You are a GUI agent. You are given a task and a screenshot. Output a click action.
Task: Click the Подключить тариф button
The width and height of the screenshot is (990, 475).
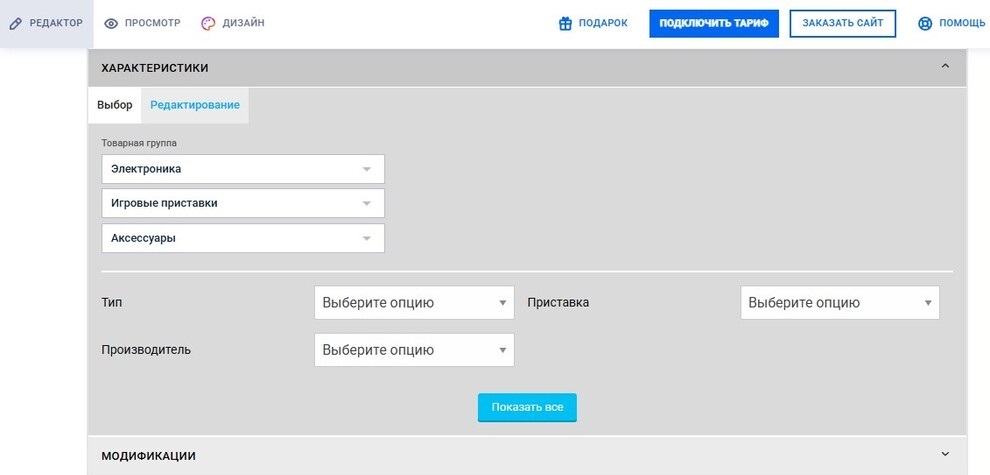click(x=714, y=23)
